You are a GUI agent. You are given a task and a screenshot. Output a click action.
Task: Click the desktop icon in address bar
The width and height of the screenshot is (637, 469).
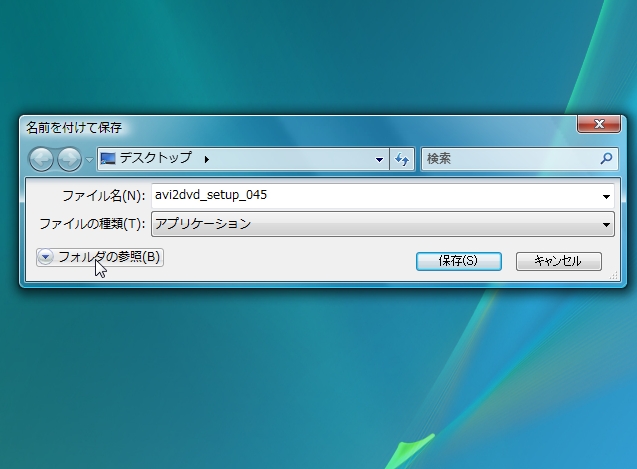(108, 159)
